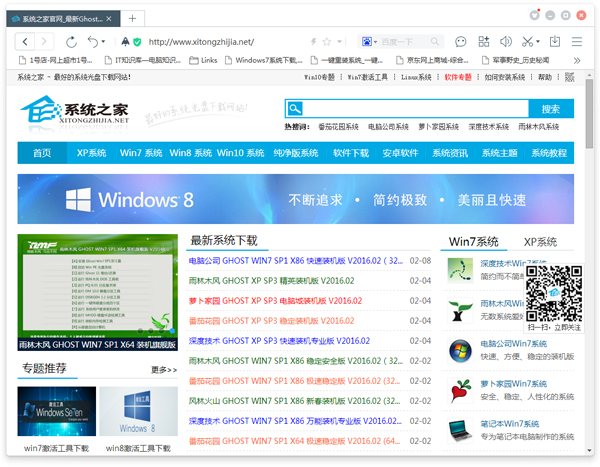Click the forward navigation arrow
Image resolution: width=600 pixels, height=467 pixels.
click(x=44, y=41)
